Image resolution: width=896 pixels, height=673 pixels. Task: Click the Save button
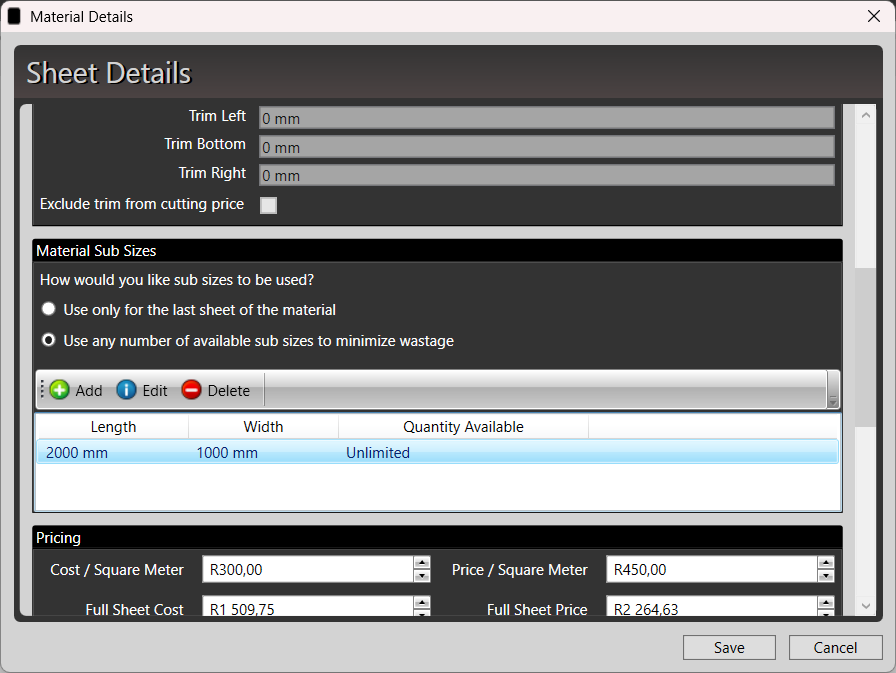[729, 648]
